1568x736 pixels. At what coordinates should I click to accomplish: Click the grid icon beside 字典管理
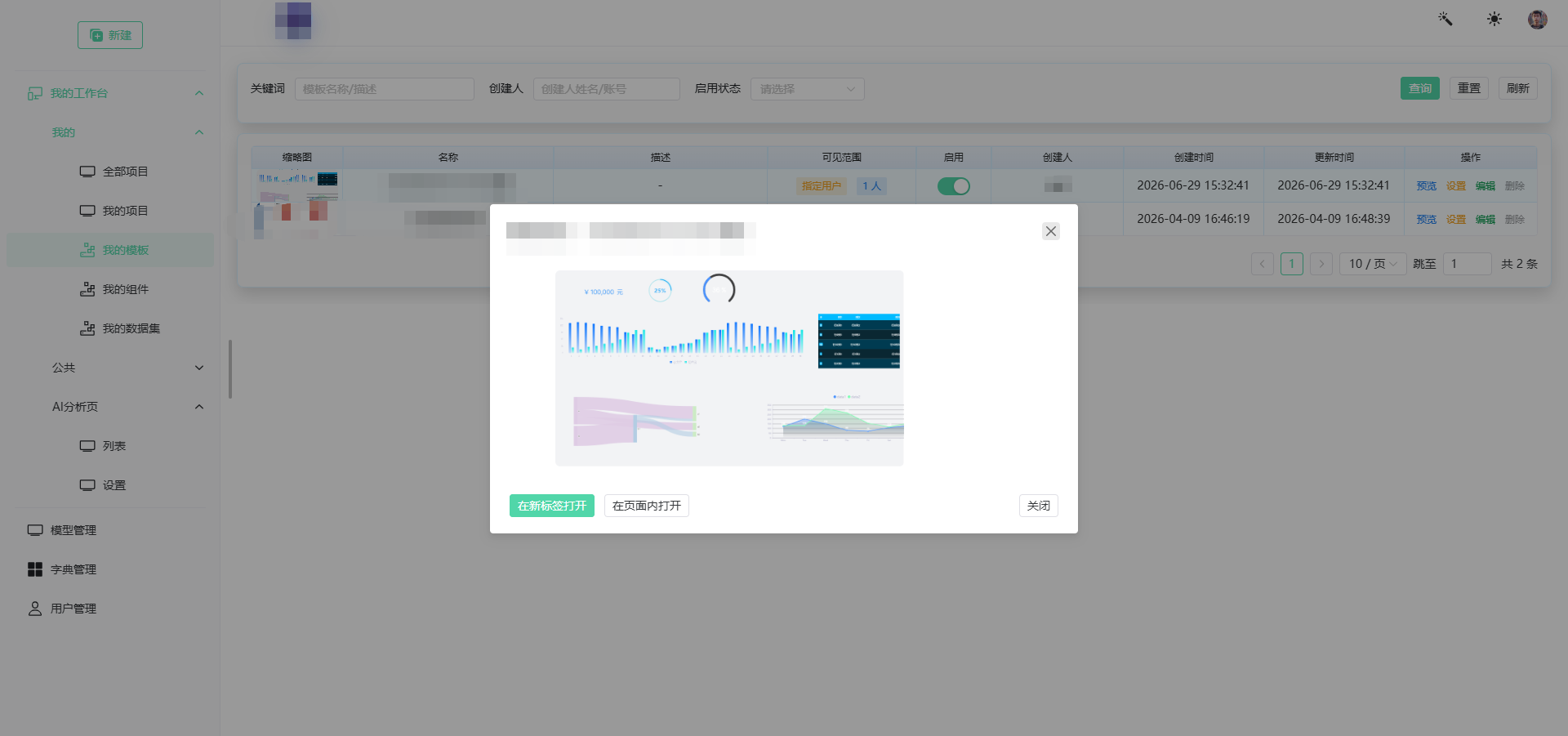click(x=35, y=569)
